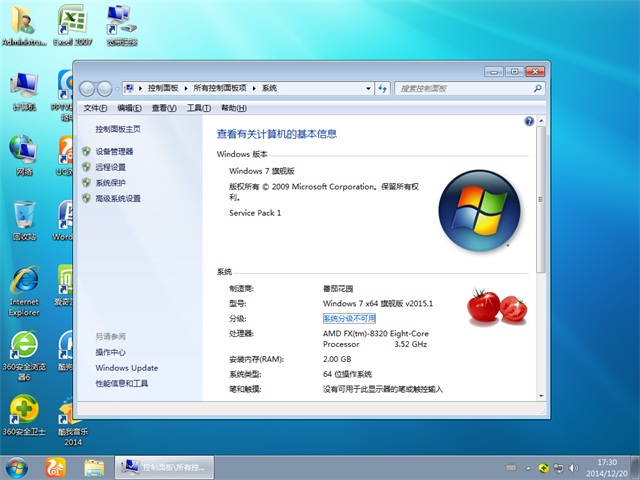Viewport: 640px width, 480px height.
Task: Refresh the page with the refresh button
Action: click(x=382, y=88)
